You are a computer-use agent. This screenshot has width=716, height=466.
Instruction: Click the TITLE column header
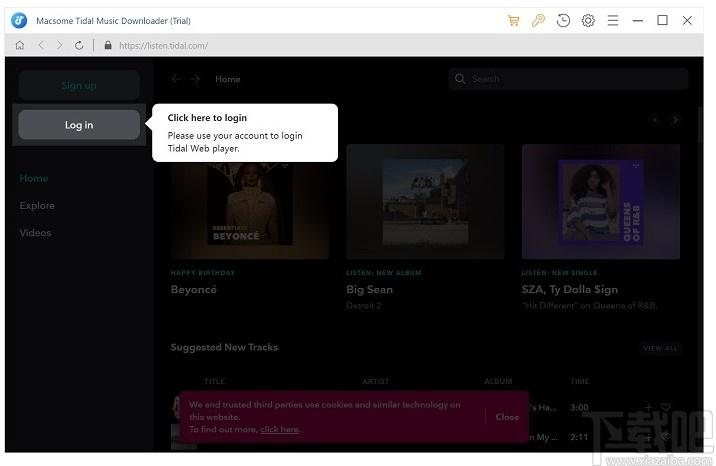click(215, 381)
